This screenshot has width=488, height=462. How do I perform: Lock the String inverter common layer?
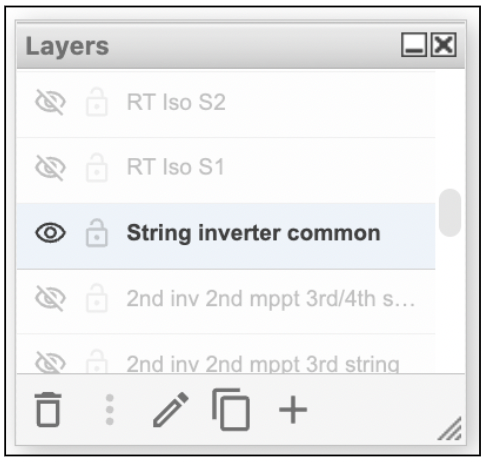pyautogui.click(x=97, y=233)
